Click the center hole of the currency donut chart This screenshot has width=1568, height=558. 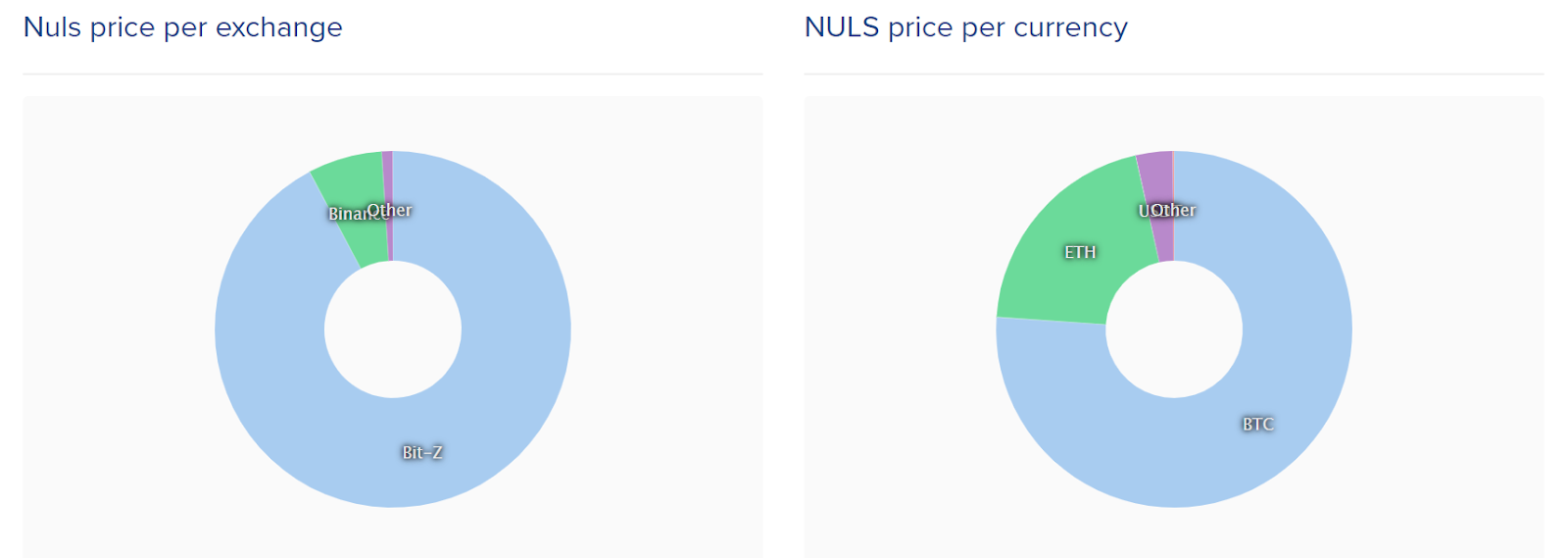coord(1174,330)
